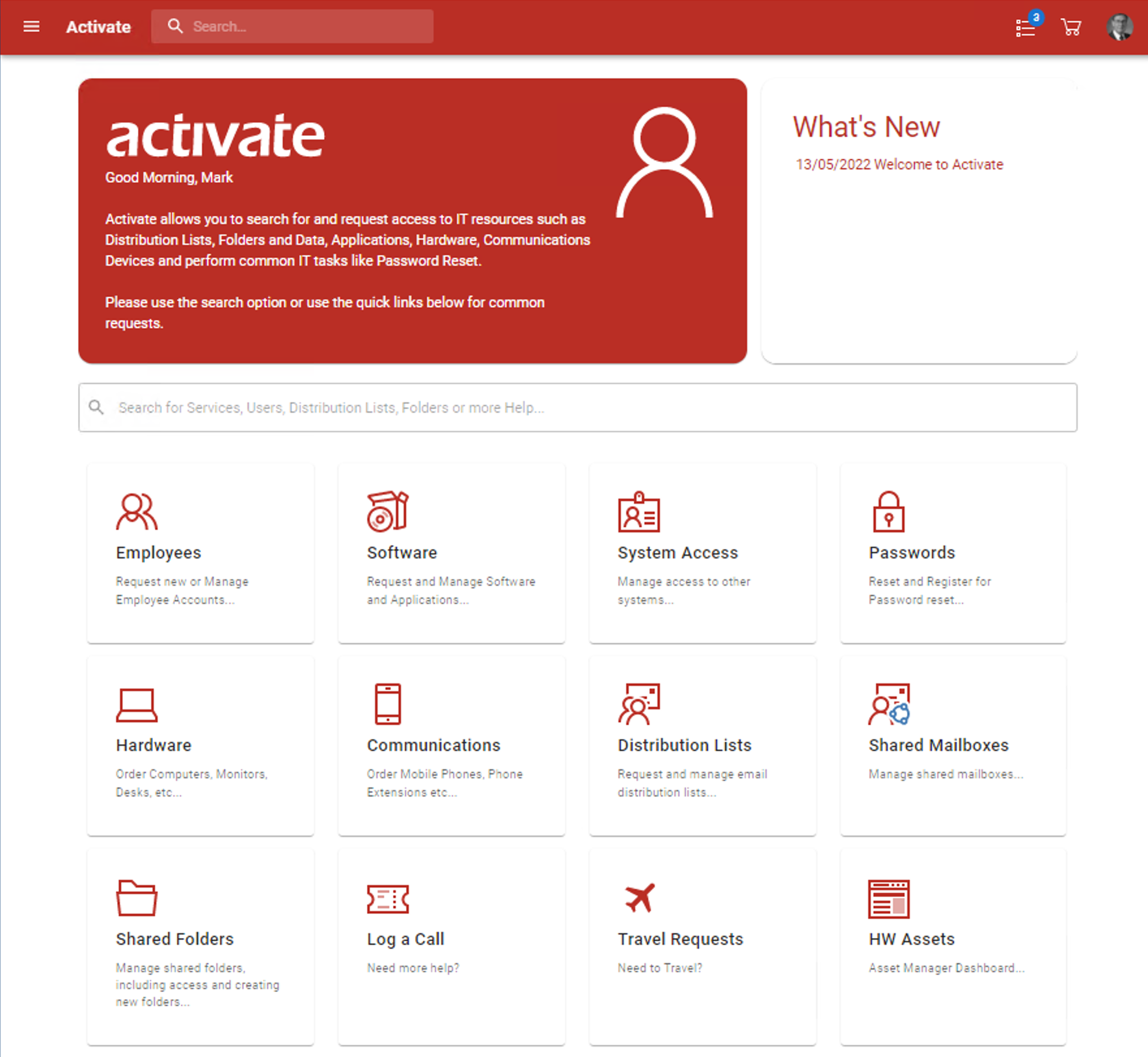1148x1057 pixels.
Task: Open the Shared Folders card title
Action: click(175, 939)
